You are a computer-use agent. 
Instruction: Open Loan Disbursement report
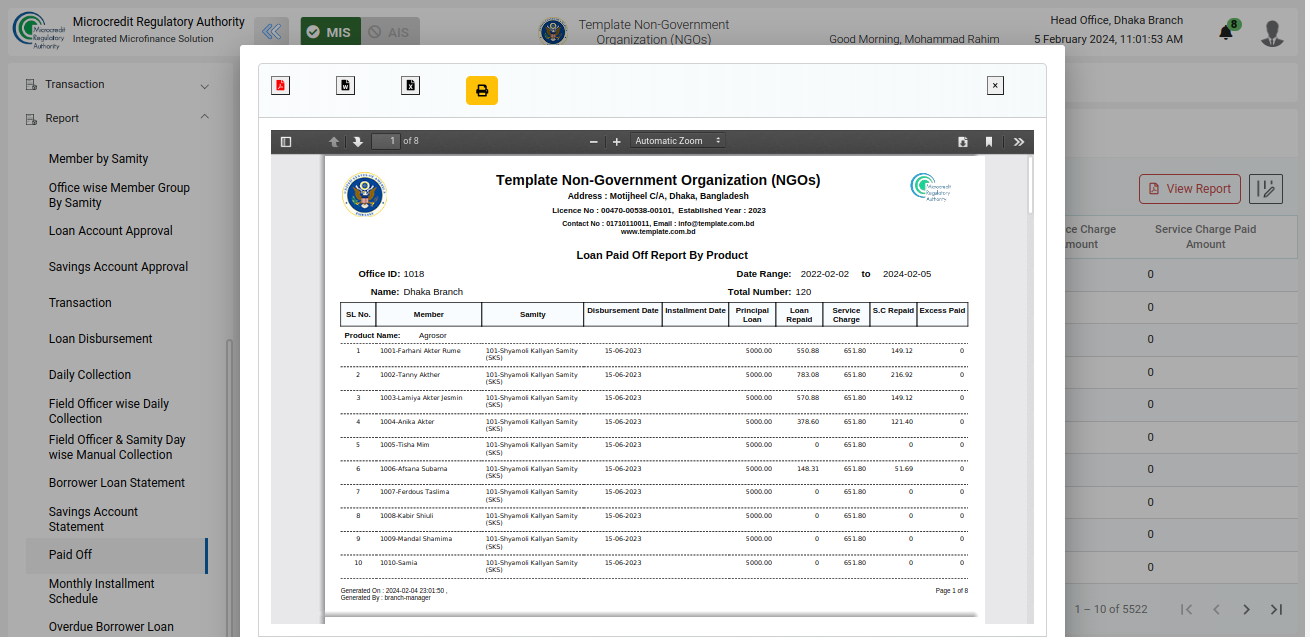101,339
